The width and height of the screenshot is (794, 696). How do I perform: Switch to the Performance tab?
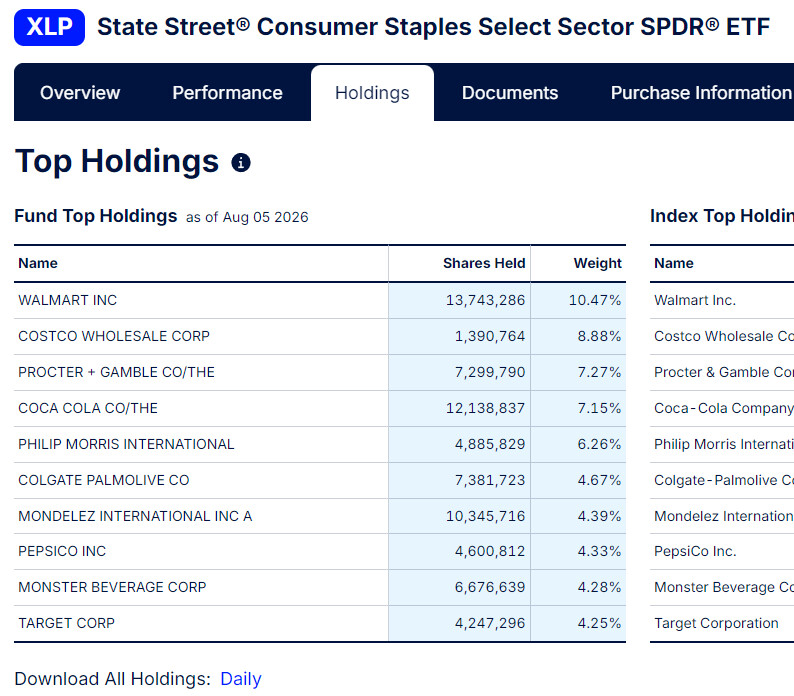click(227, 93)
